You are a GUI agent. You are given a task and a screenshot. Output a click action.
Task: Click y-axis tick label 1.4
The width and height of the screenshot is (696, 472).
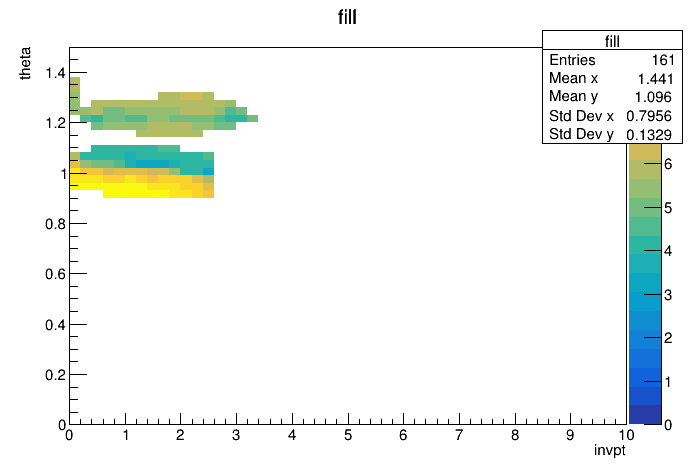[55, 73]
